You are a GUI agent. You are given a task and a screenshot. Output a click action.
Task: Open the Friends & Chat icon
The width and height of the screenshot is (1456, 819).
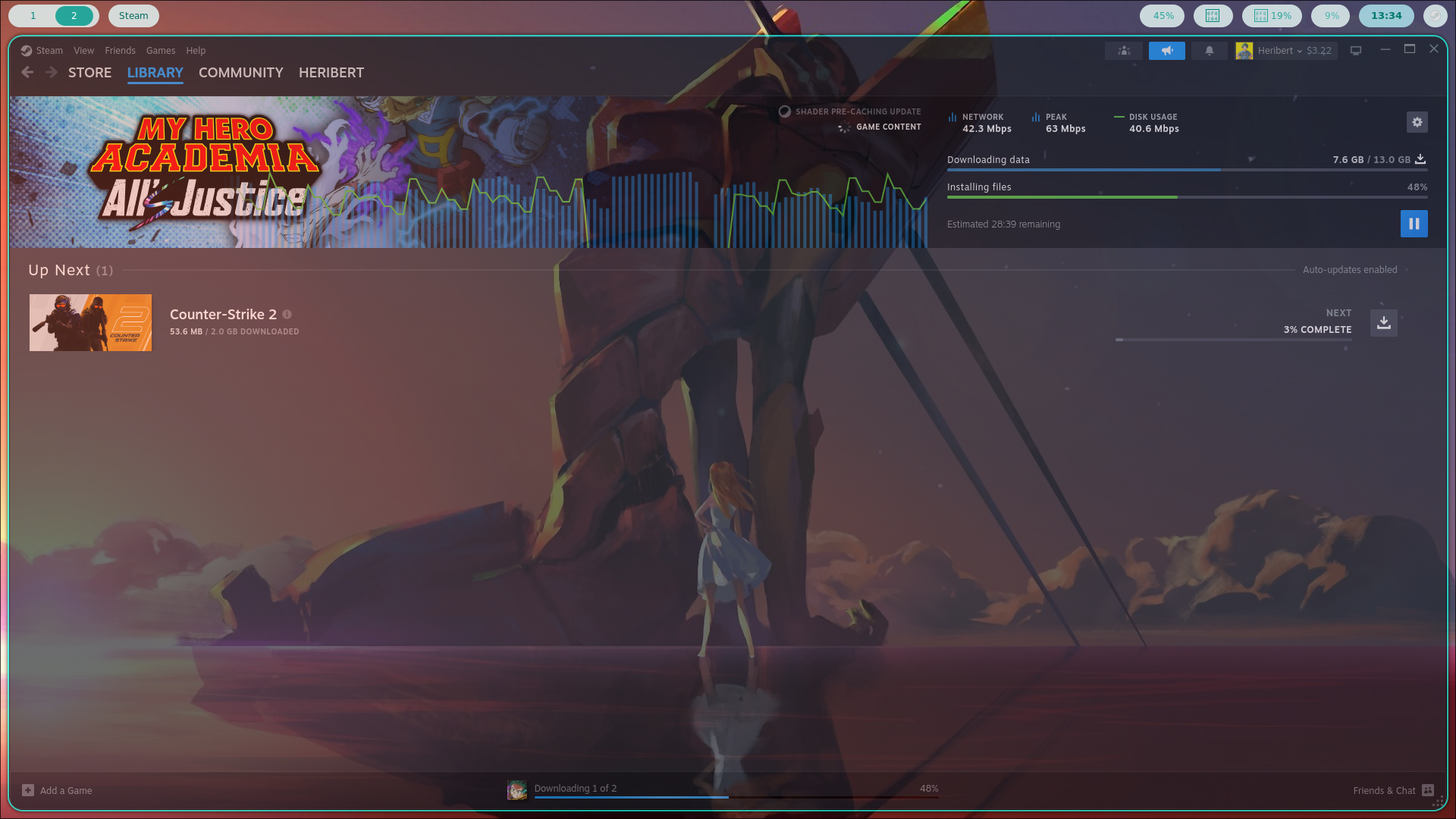click(1428, 790)
